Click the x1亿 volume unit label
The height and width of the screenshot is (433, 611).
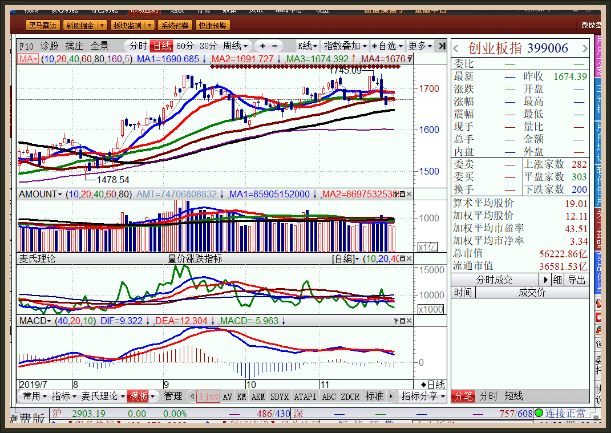coord(428,247)
